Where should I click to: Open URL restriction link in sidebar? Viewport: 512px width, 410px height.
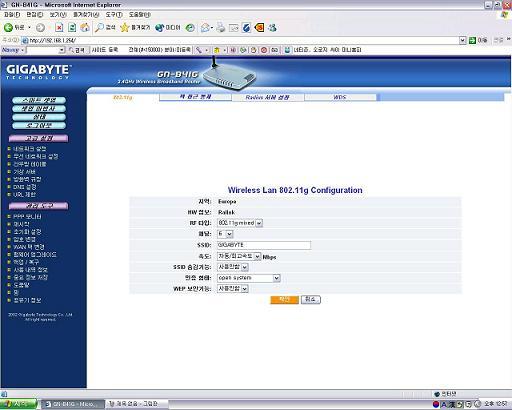[x=24, y=195]
